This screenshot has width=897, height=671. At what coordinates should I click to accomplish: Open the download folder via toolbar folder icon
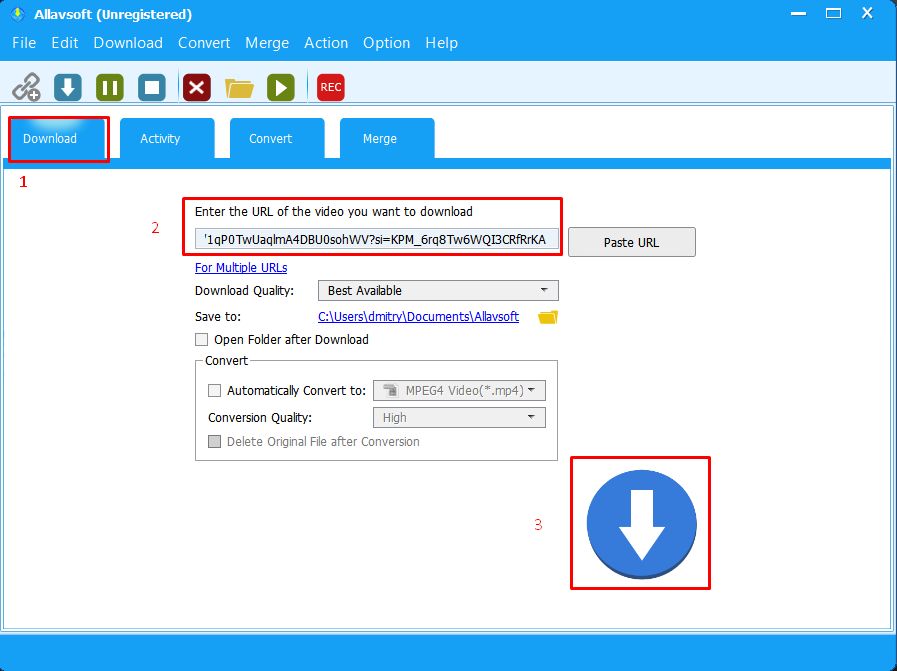(239, 88)
